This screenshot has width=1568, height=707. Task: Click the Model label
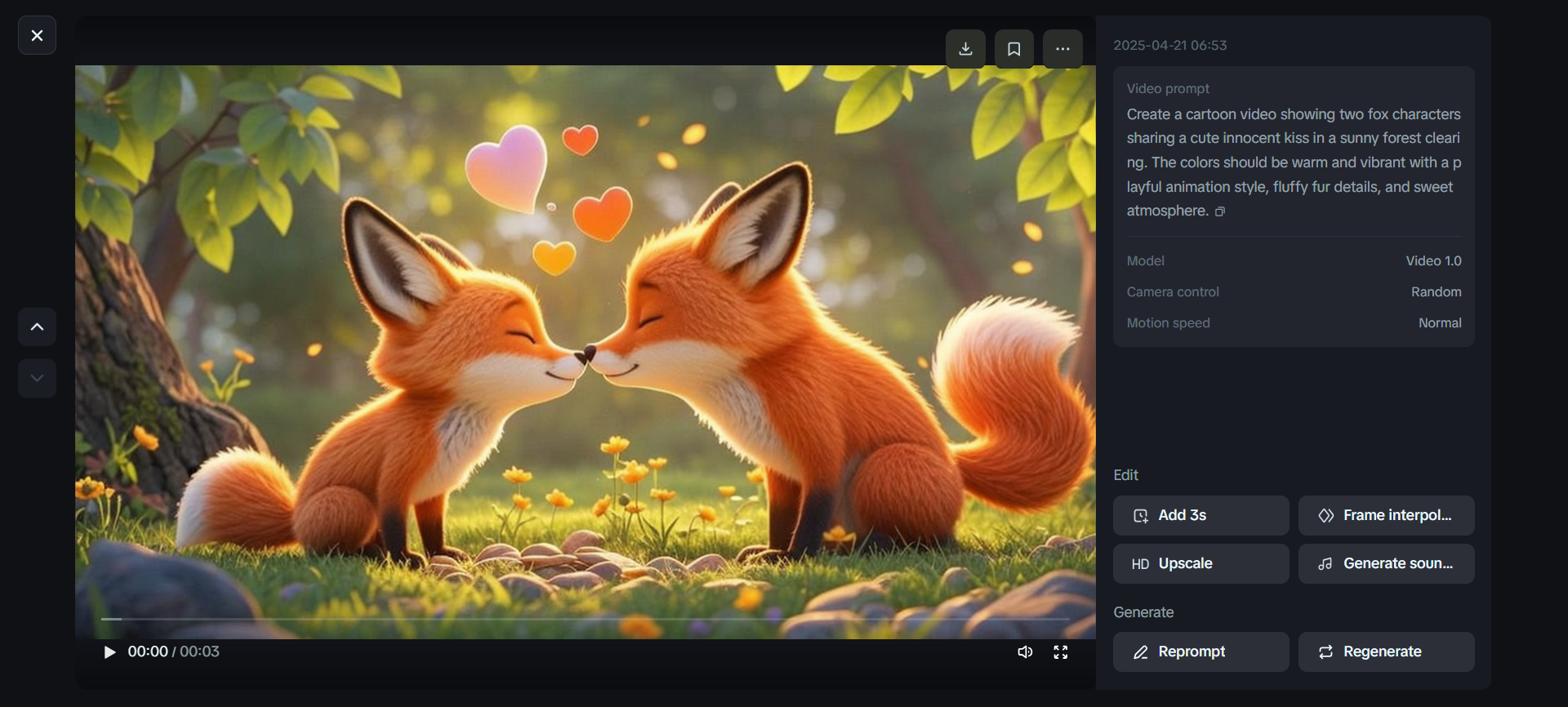(1145, 261)
